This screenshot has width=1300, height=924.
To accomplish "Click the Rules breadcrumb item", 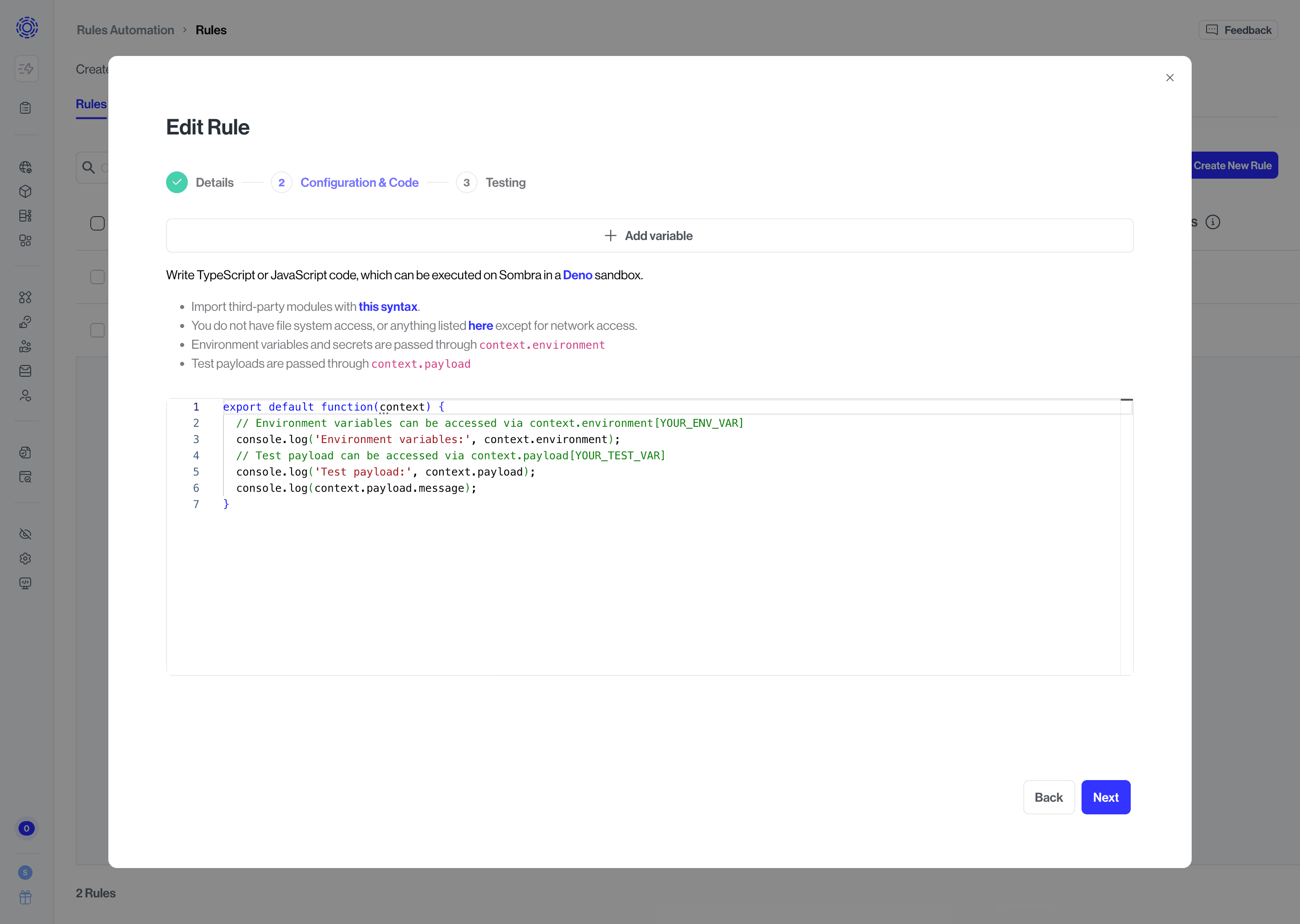I will click(x=211, y=30).
